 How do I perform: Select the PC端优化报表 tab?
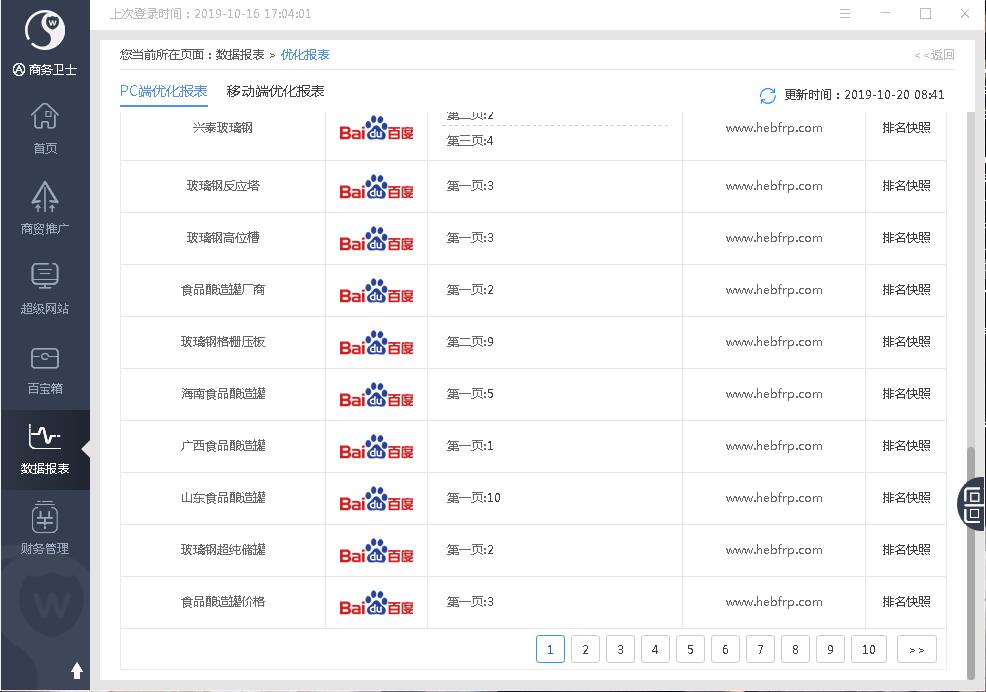pos(164,91)
